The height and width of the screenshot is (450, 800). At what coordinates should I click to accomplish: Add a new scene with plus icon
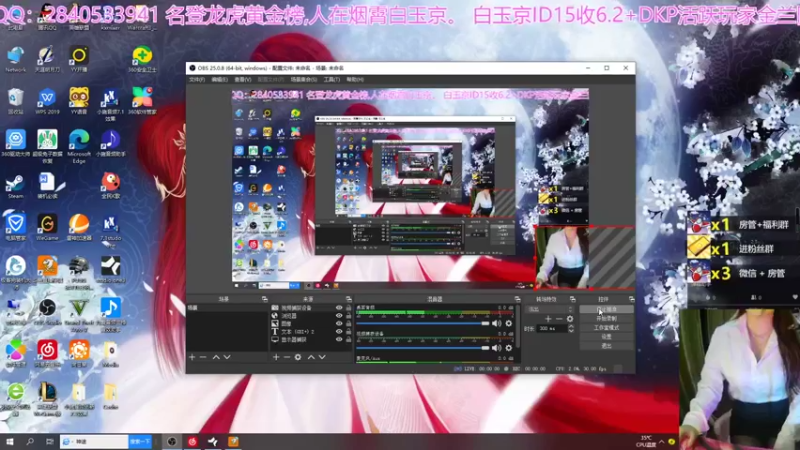[x=192, y=357]
